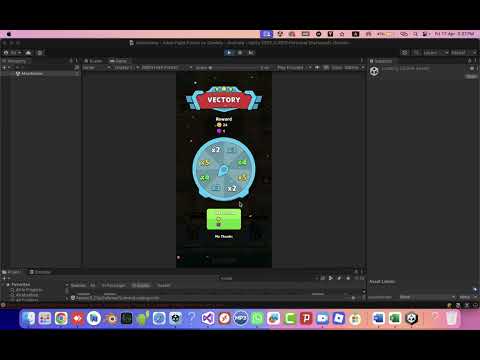Click the Step frame button
The height and width of the screenshot is (360, 480).
(x=251, y=53)
